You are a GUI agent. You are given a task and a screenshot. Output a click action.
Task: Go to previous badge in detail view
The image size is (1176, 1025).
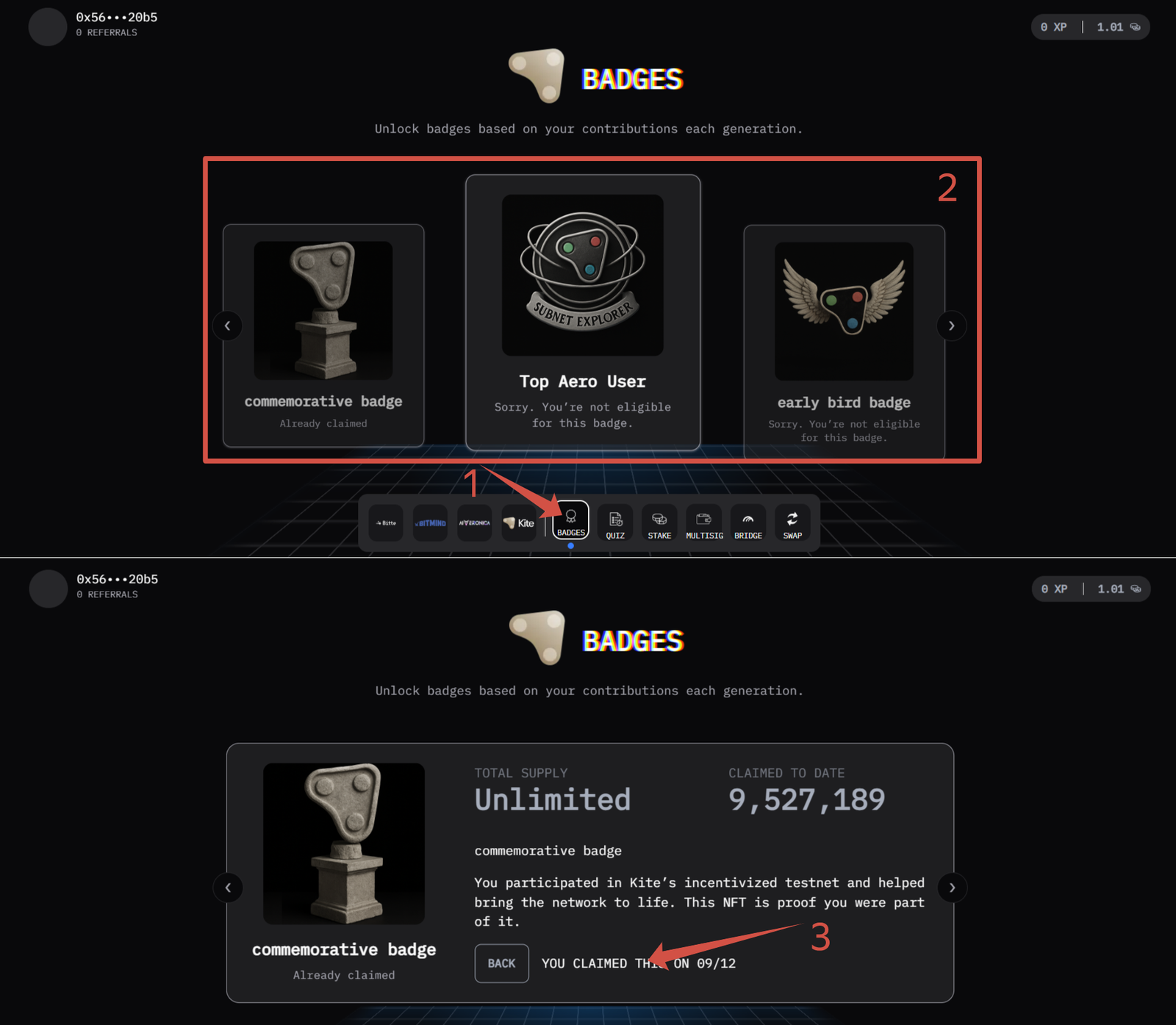click(228, 888)
